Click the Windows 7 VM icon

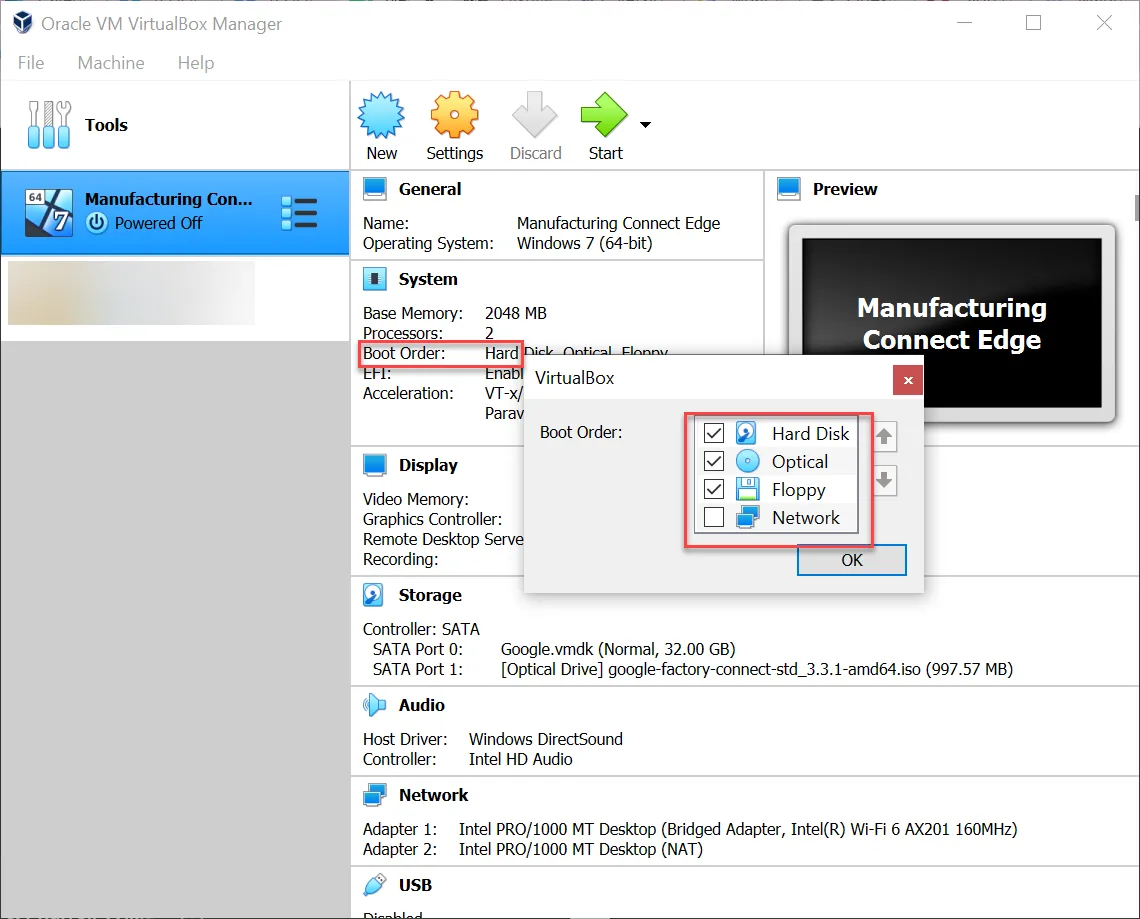click(49, 213)
